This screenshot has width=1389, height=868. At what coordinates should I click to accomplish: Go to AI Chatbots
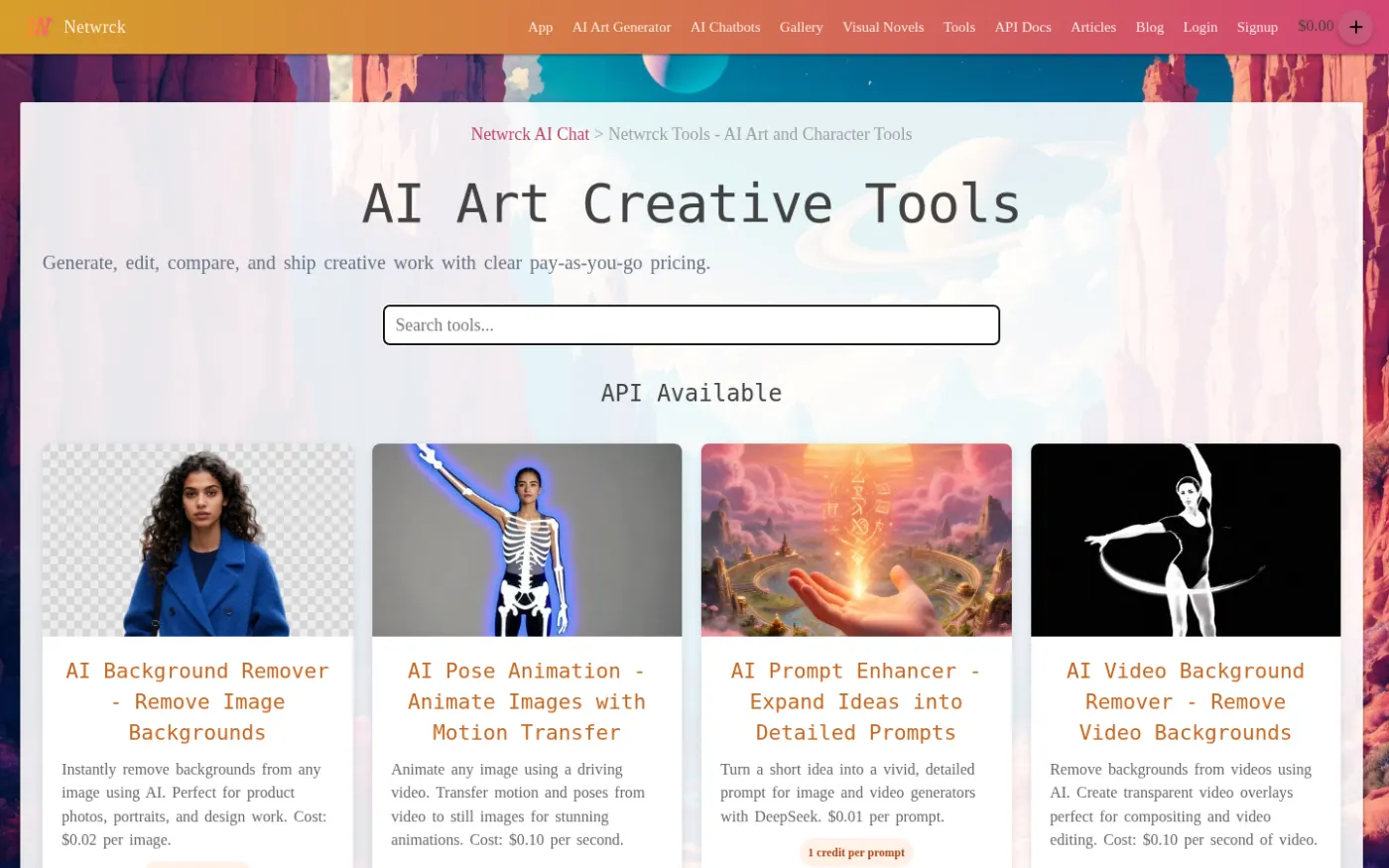click(725, 27)
